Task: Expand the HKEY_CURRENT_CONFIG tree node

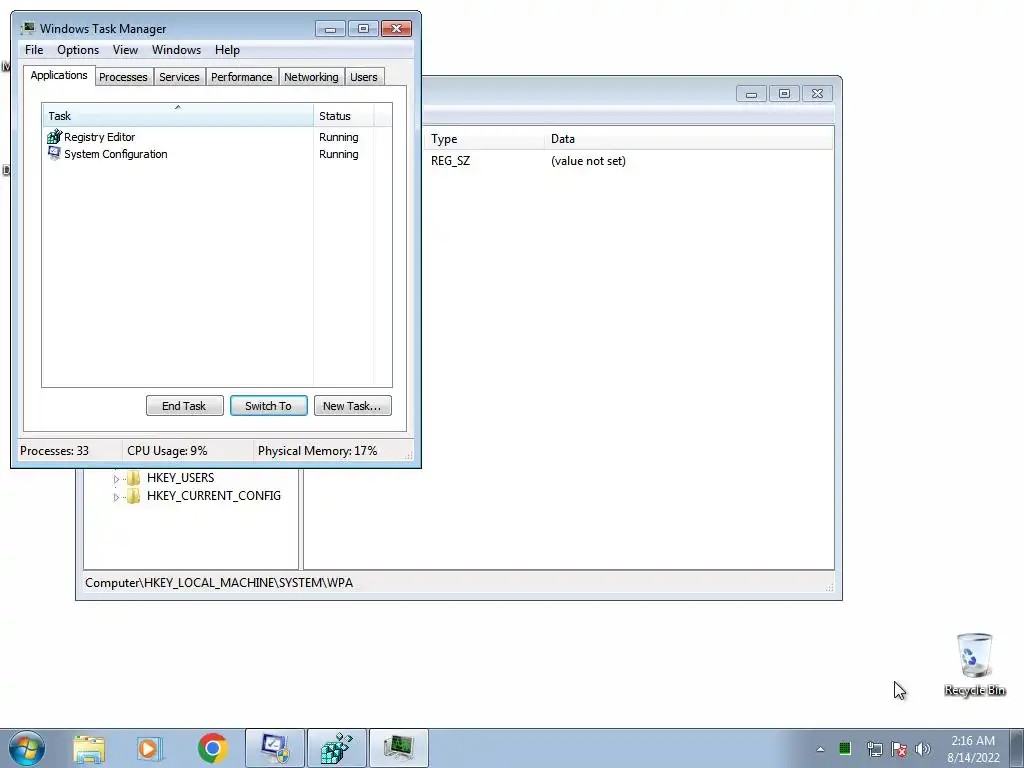Action: [116, 497]
